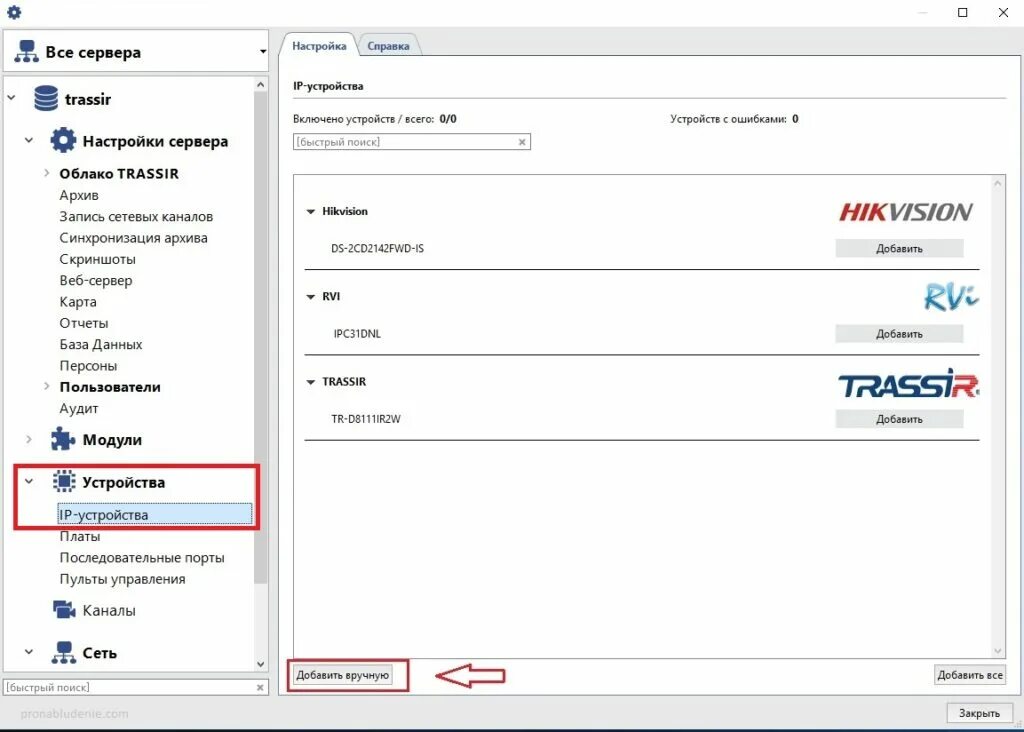1024x732 pixels.
Task: Select Скриншоты in the tree
Action: (x=97, y=259)
